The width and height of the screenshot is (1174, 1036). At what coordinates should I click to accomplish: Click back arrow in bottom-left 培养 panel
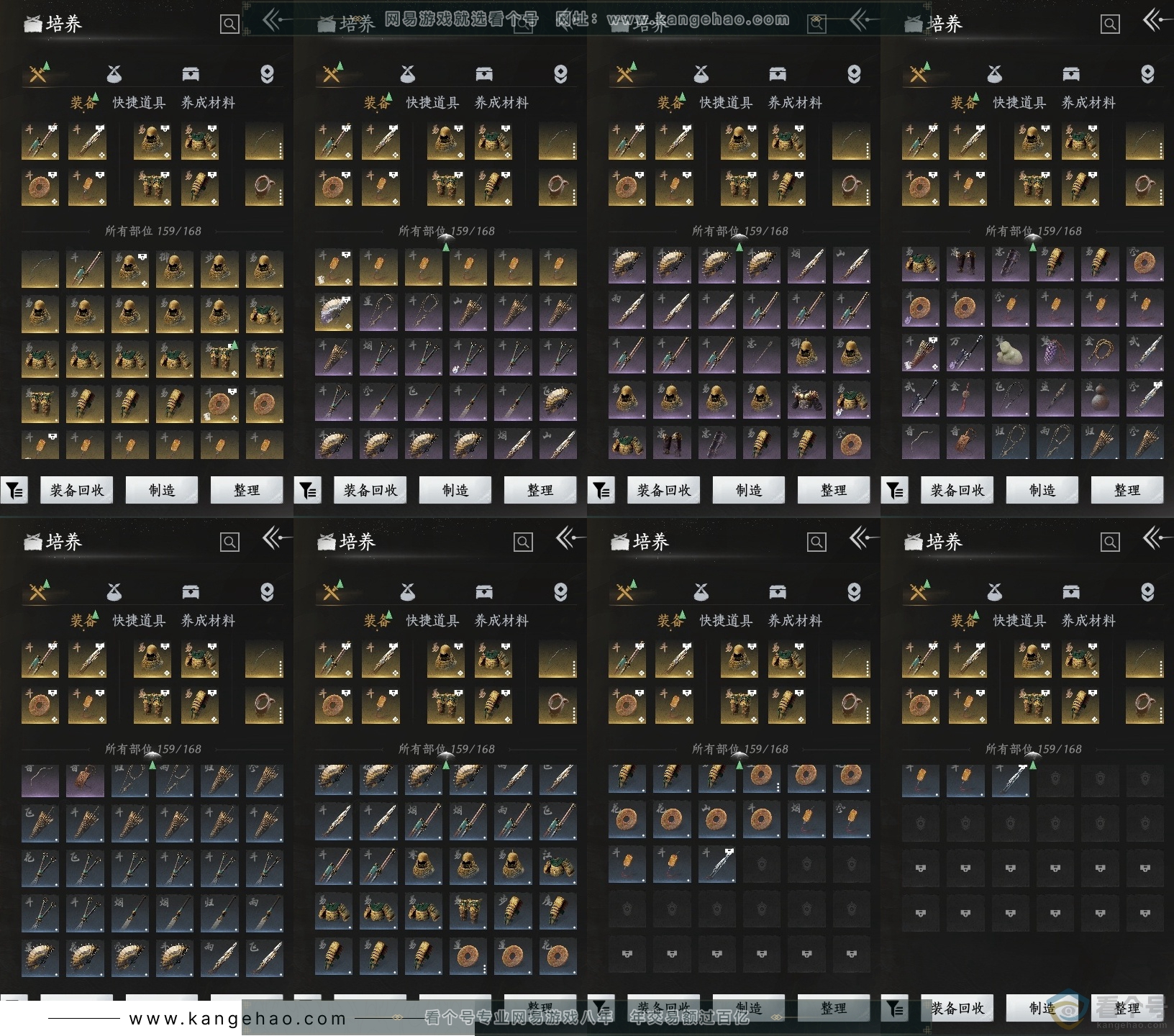pos(276,538)
